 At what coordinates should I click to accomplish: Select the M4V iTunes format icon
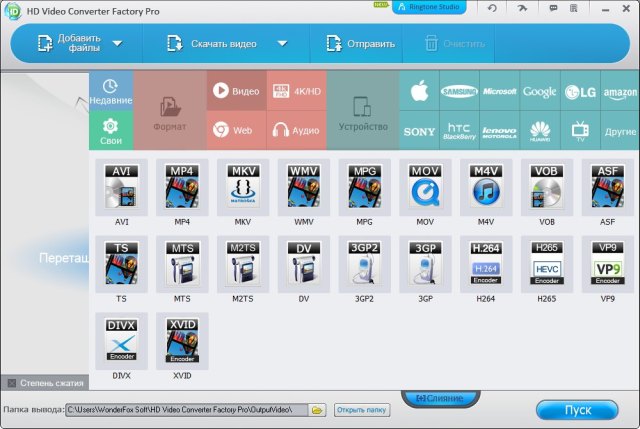point(487,187)
